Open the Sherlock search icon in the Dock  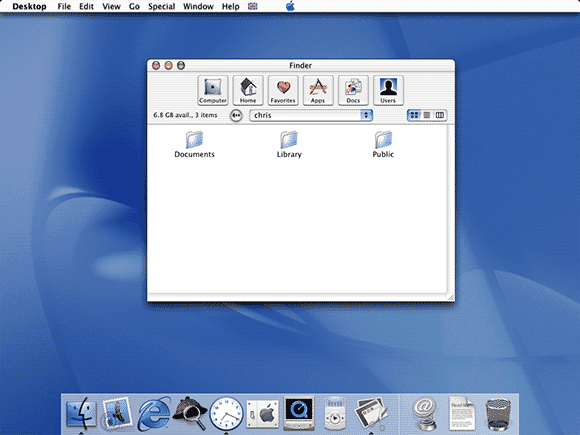pos(190,413)
